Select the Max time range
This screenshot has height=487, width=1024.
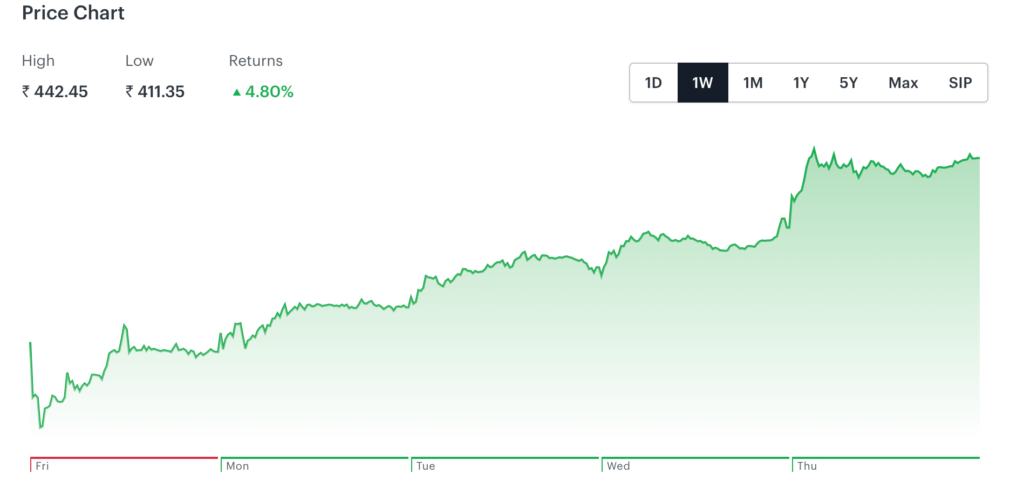(903, 83)
